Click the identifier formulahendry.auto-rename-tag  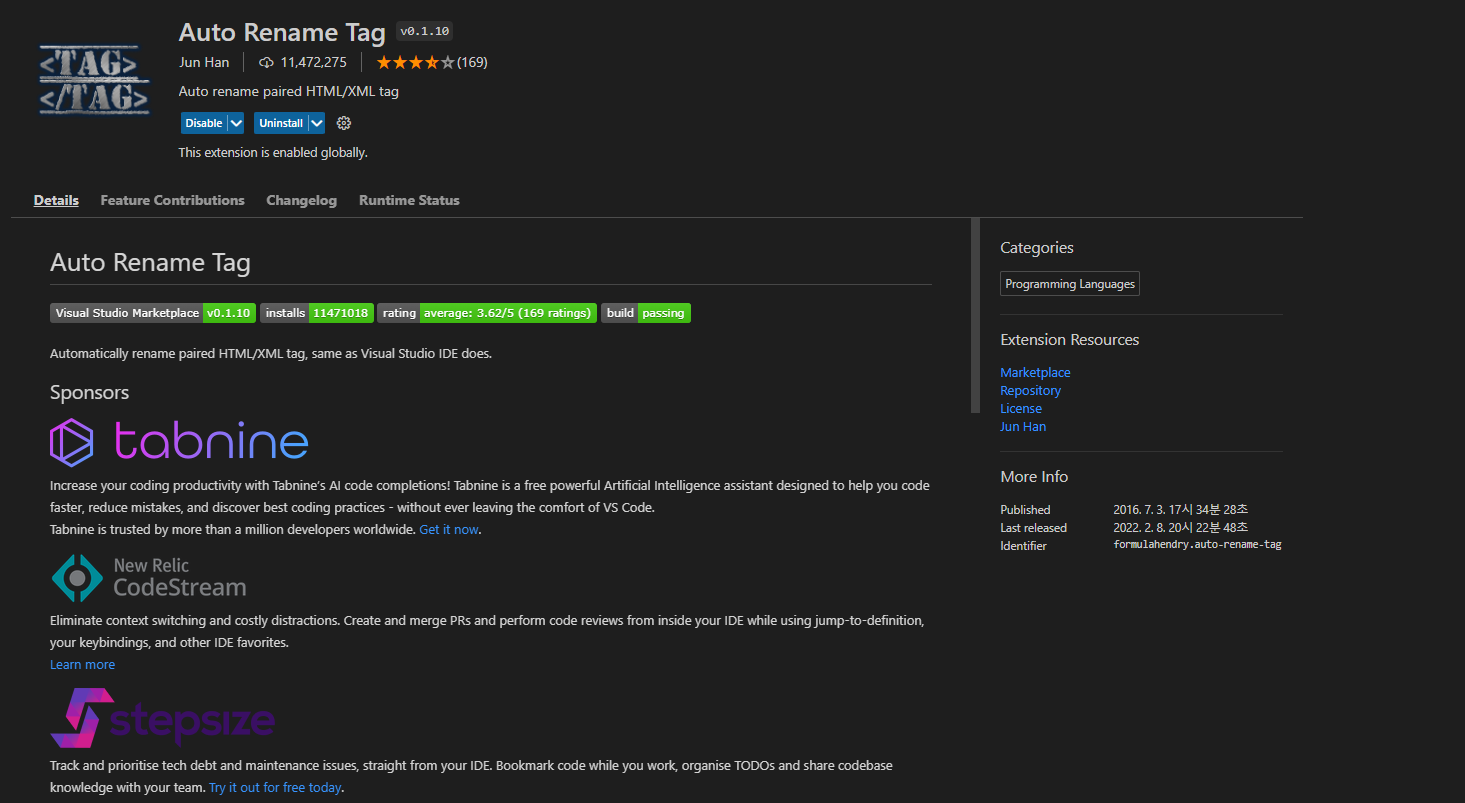point(1197,545)
